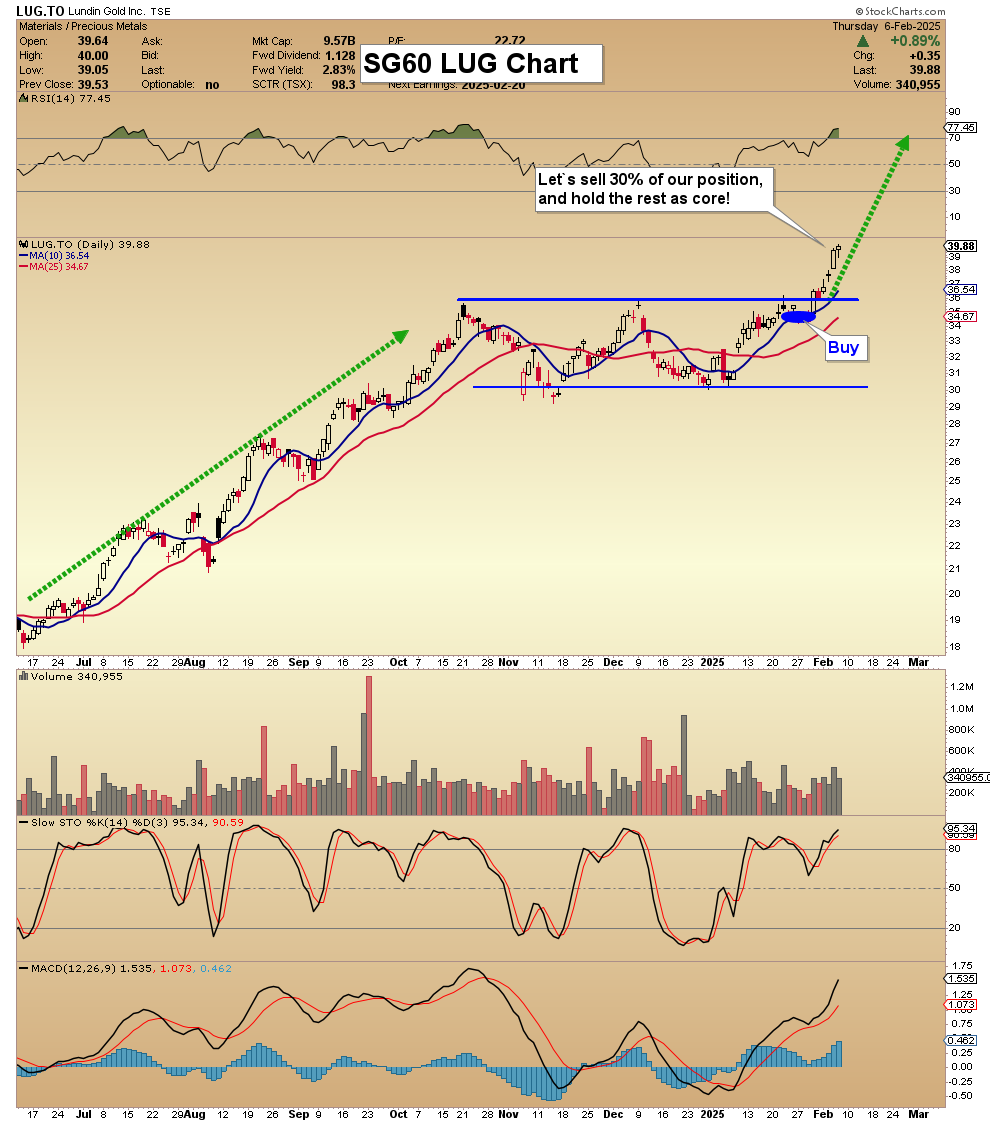Click the 39.88 last price axis tag
The height and width of the screenshot is (1124, 990).
961,246
